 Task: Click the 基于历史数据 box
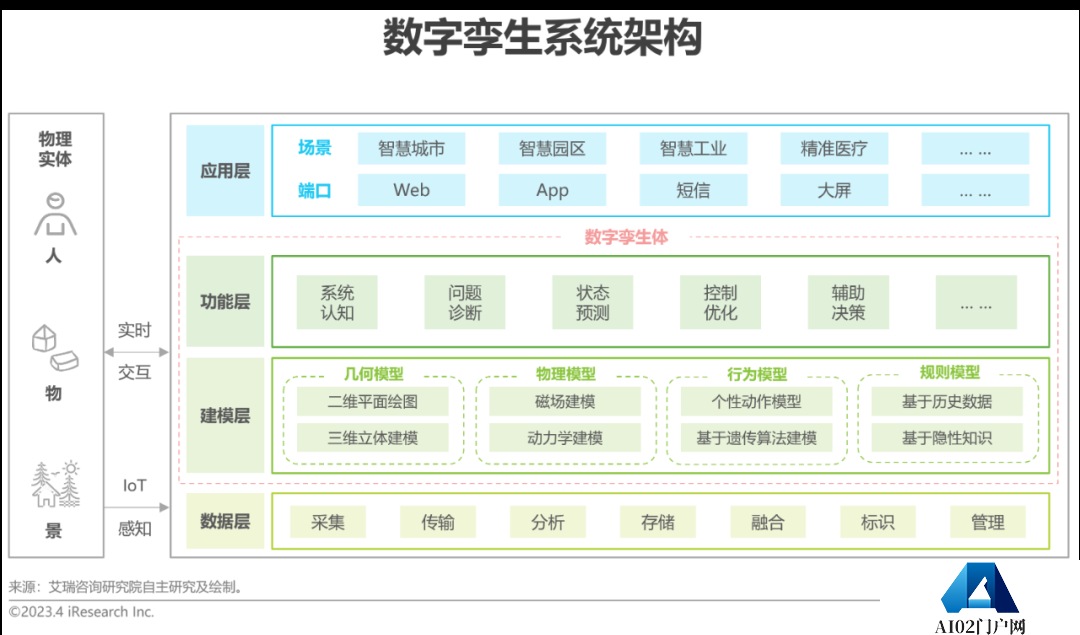click(x=947, y=402)
